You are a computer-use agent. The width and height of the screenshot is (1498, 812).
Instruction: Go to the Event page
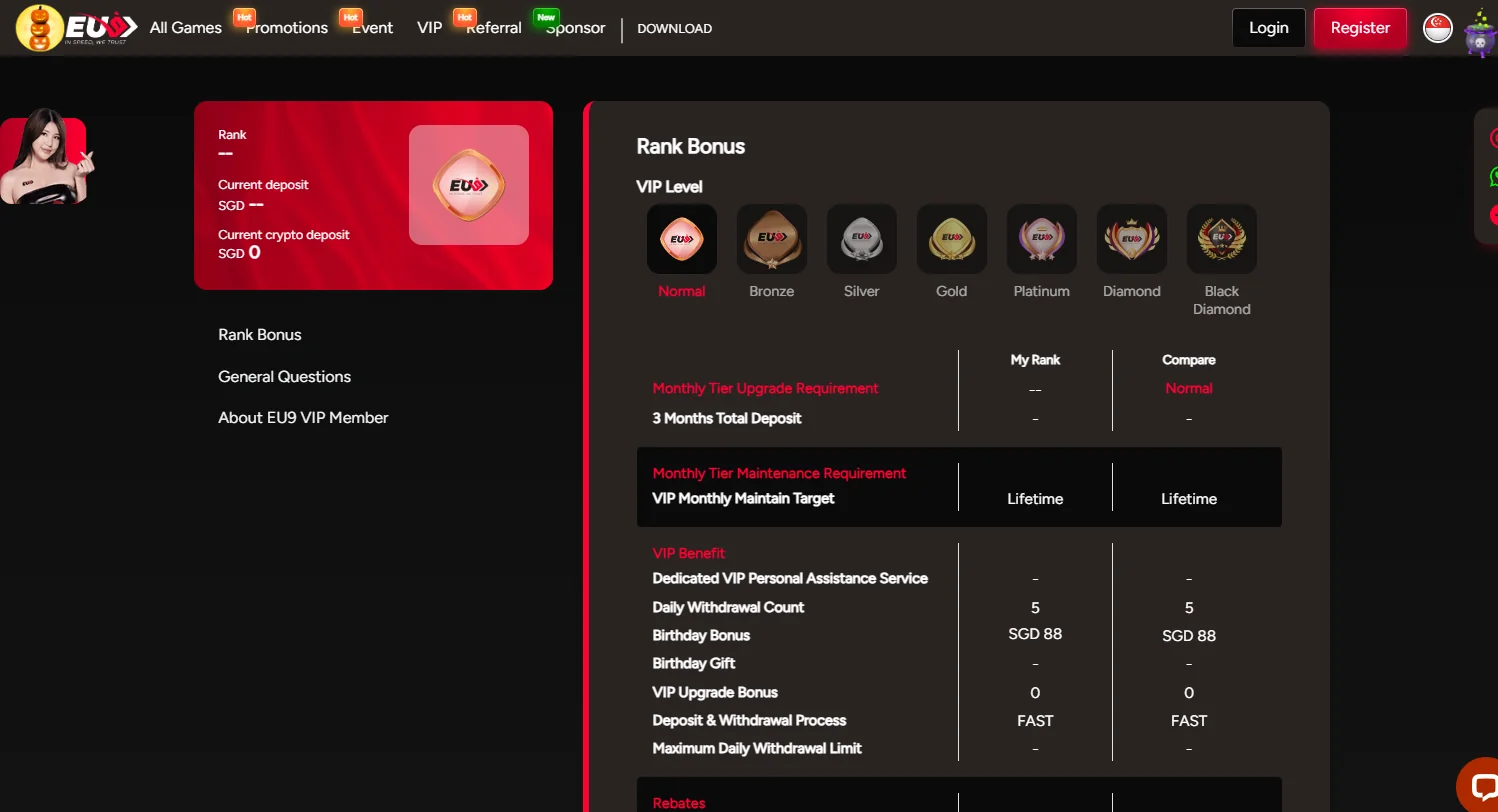[x=373, y=28]
